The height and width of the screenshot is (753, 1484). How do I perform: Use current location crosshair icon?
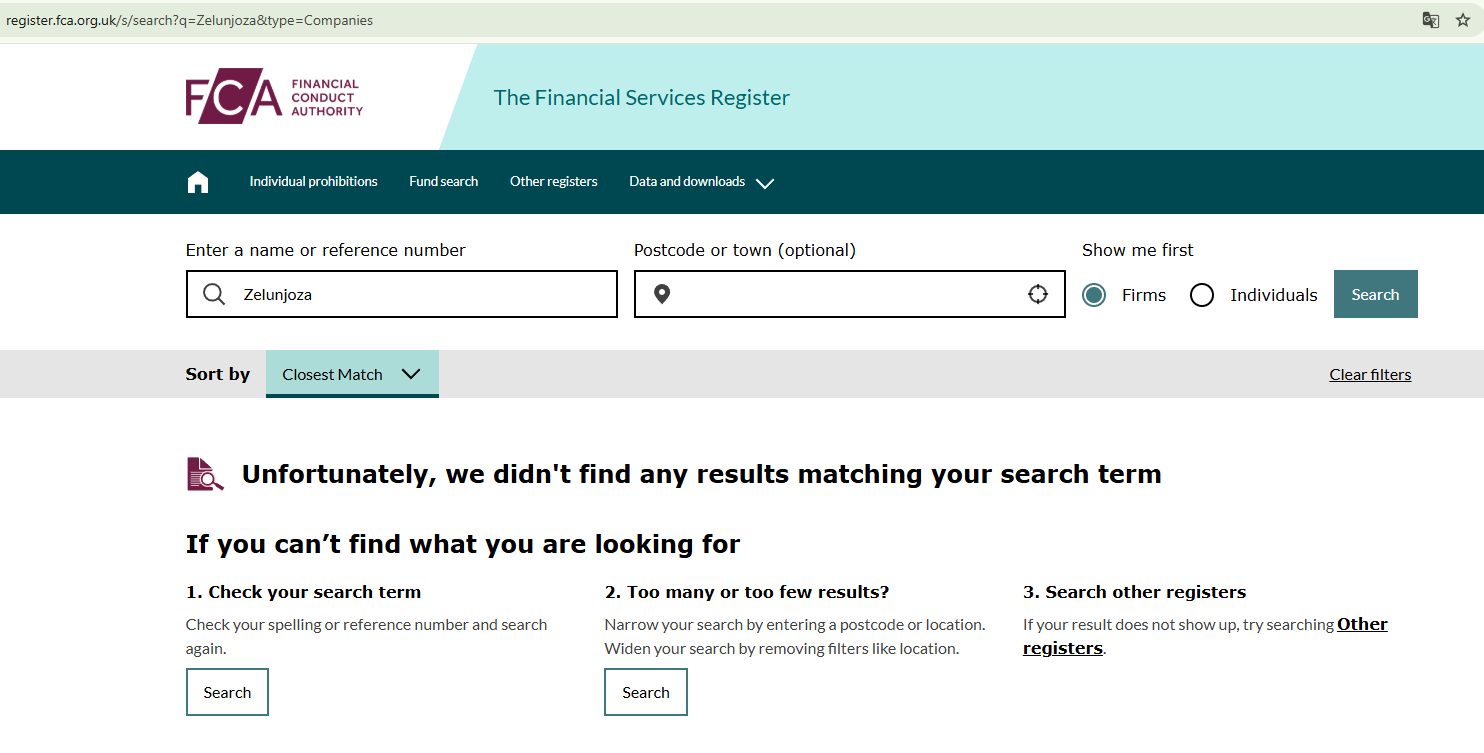tap(1038, 295)
